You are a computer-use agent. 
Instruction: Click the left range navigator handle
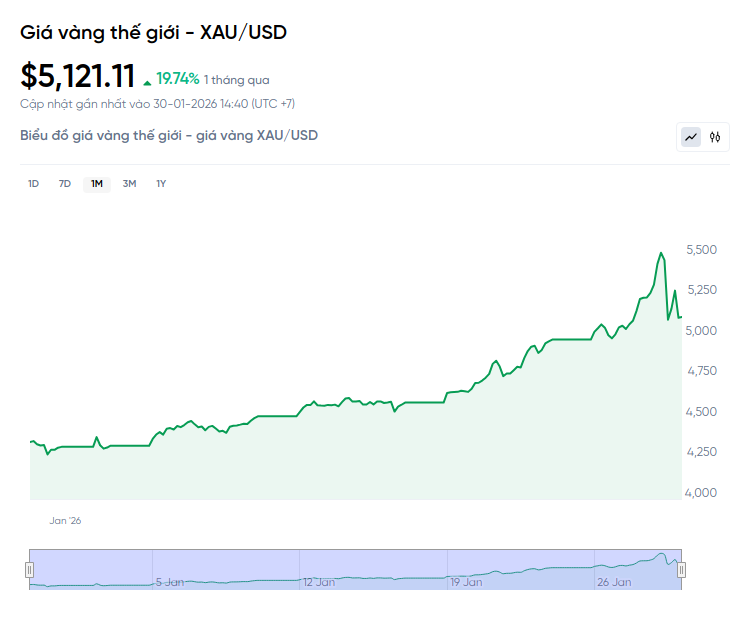pos(29,570)
